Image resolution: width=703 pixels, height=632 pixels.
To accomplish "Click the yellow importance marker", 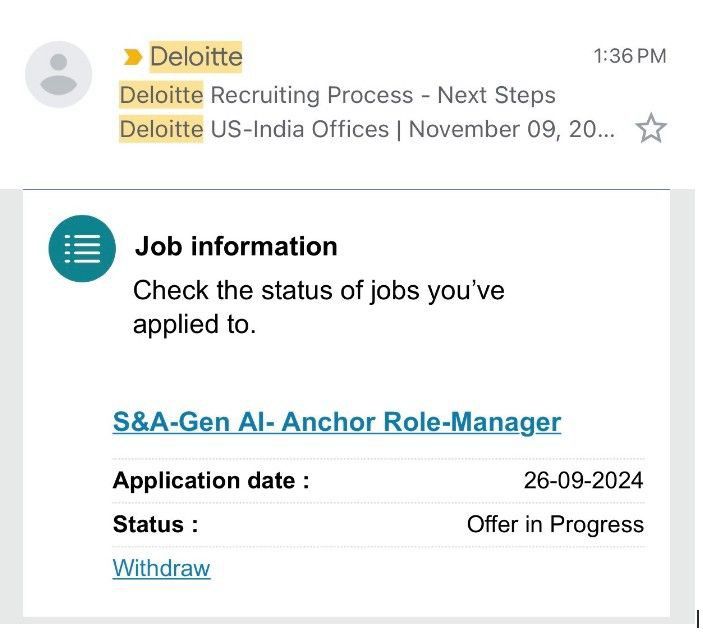I will click(132, 57).
